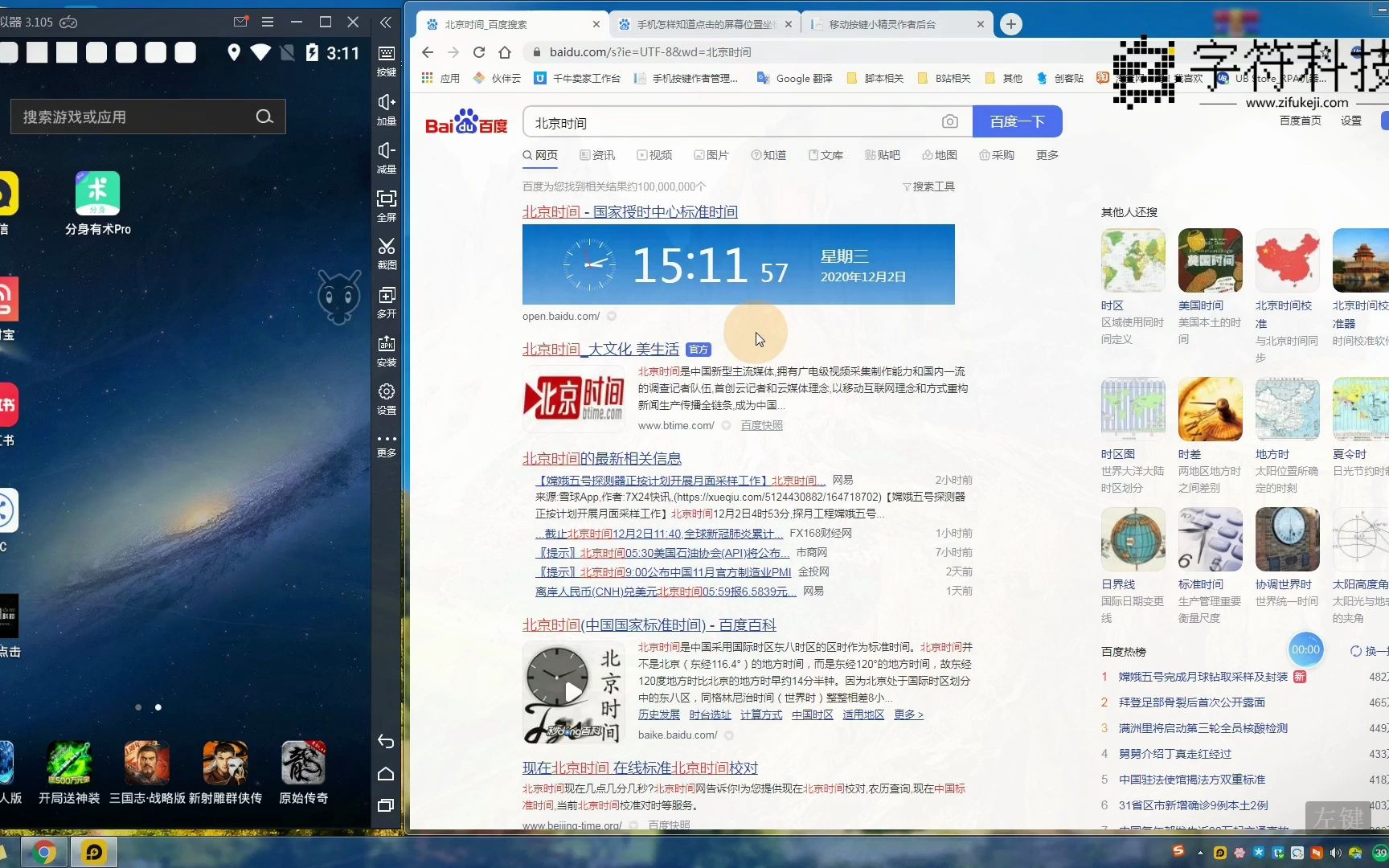Expand the 更多 search categories
The height and width of the screenshot is (868, 1389).
tap(1047, 155)
